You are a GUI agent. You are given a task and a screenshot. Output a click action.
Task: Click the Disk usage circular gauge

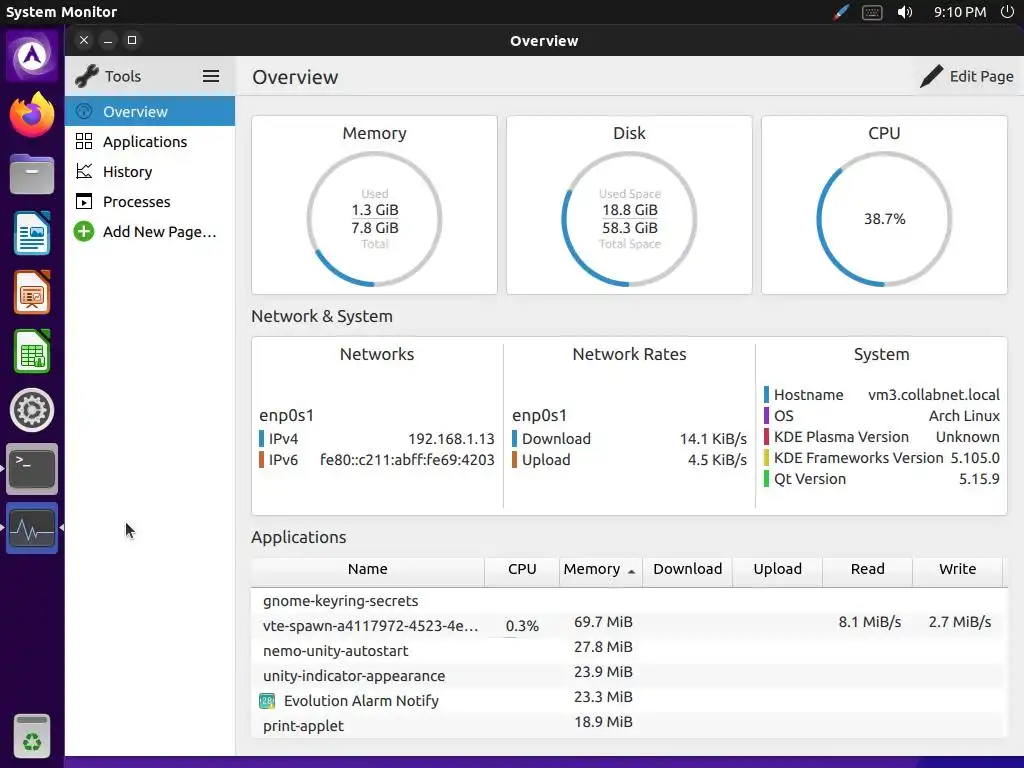[629, 219]
